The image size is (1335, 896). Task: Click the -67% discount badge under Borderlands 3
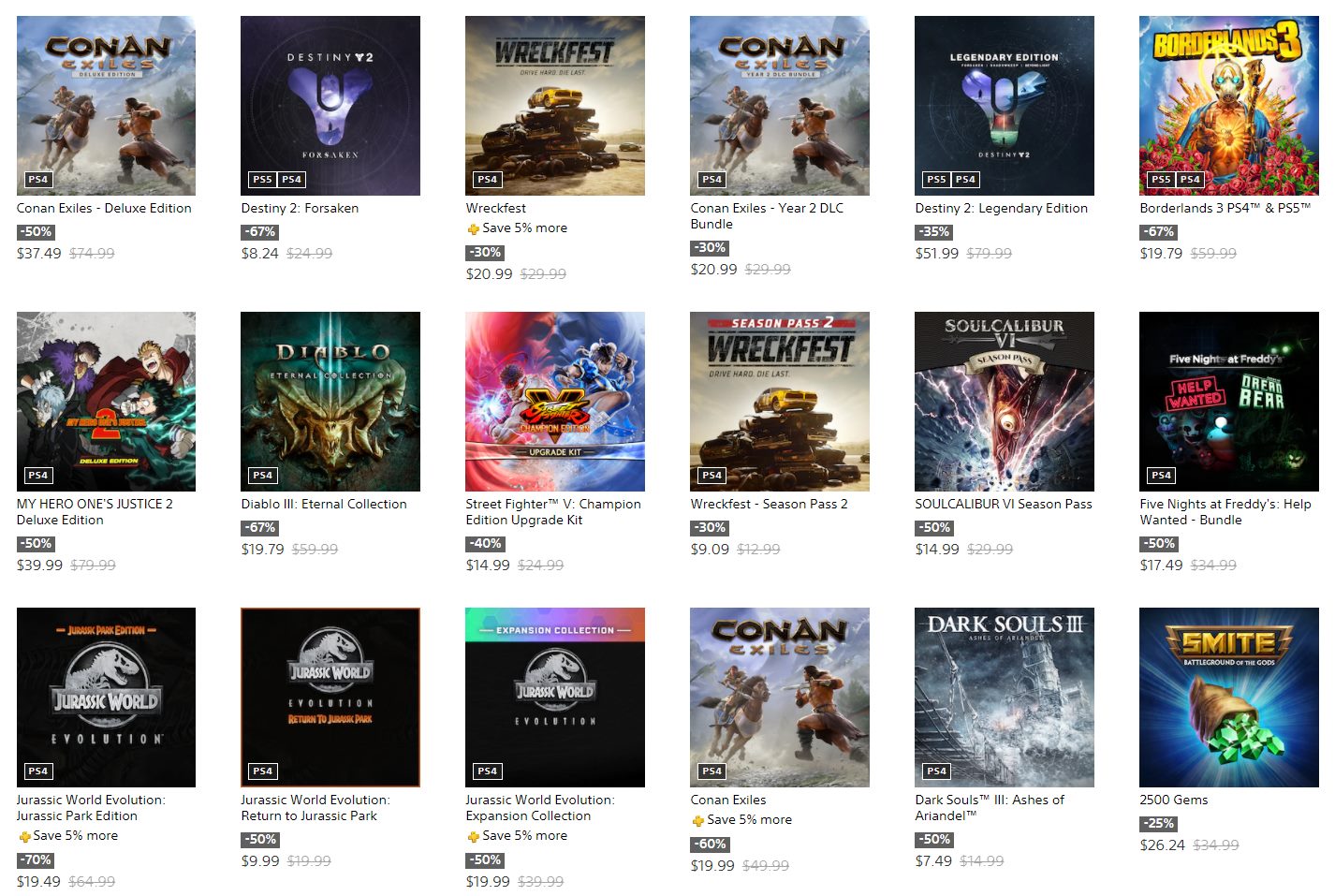click(1159, 231)
